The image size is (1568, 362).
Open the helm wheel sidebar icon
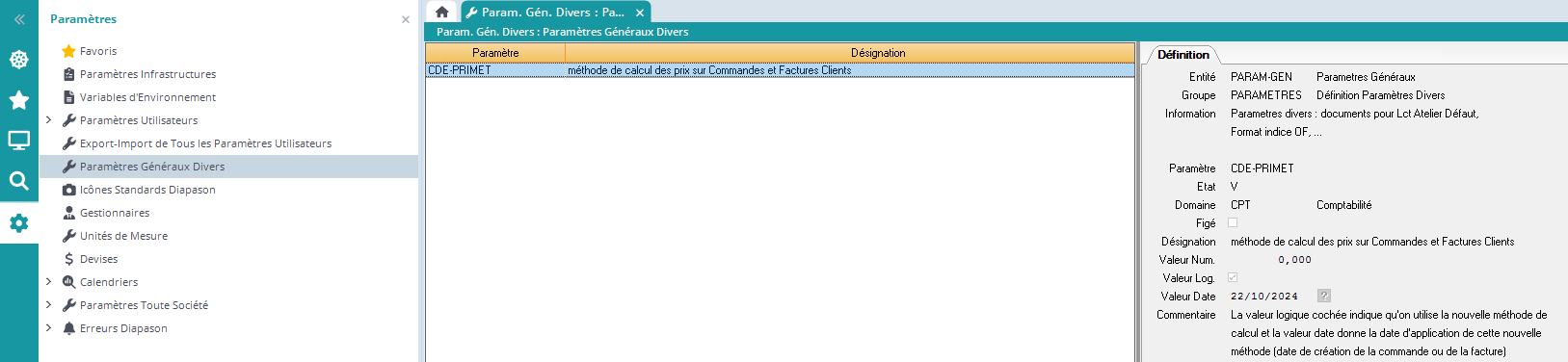(x=18, y=60)
